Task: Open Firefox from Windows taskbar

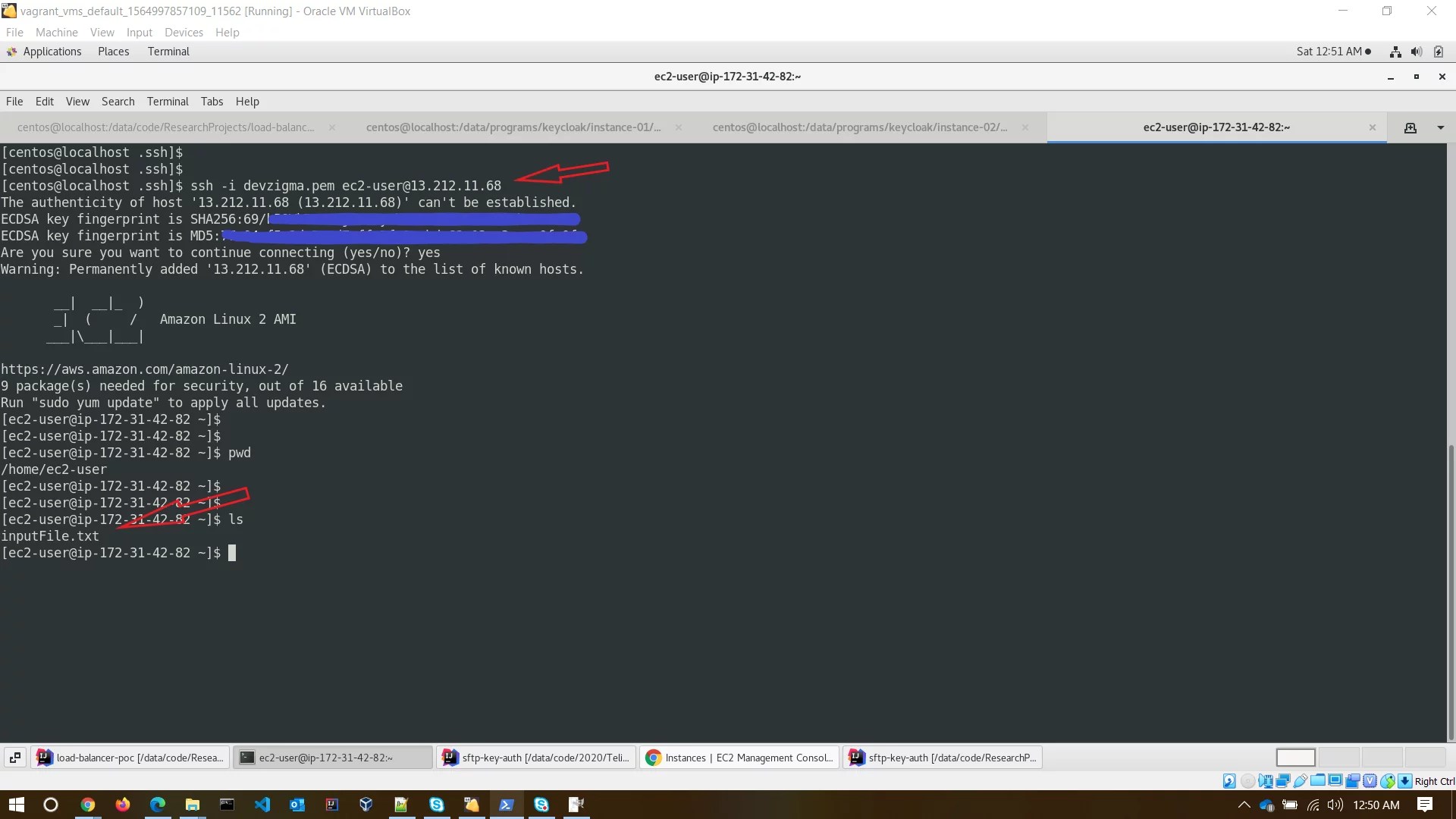Action: pyautogui.click(x=122, y=805)
